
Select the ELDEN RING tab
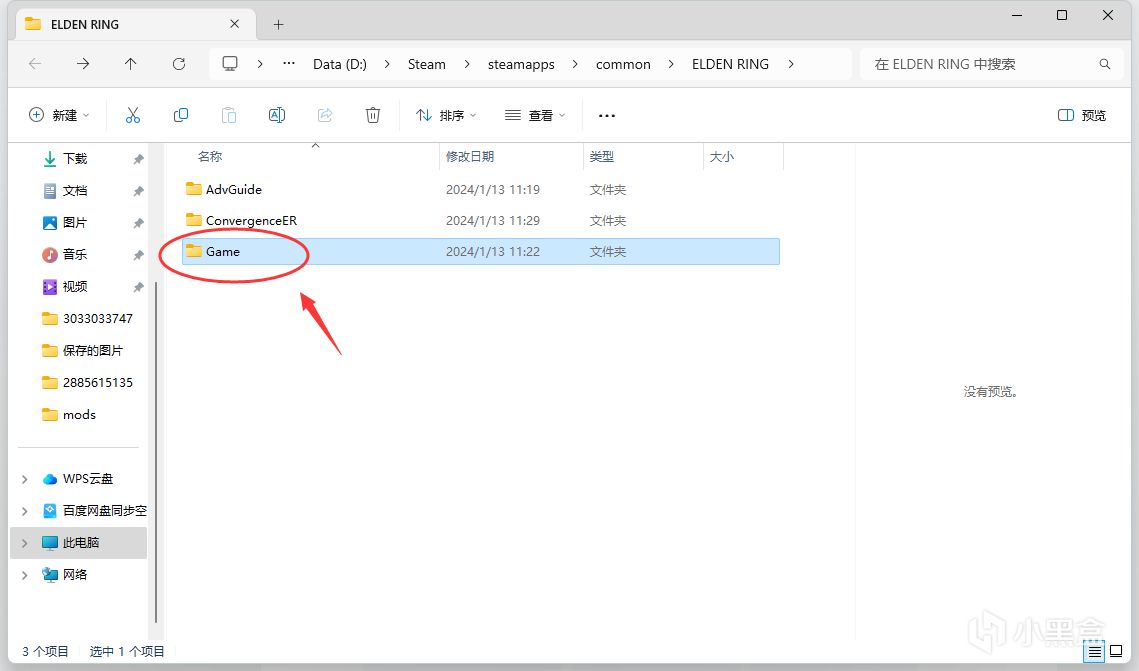[137, 24]
